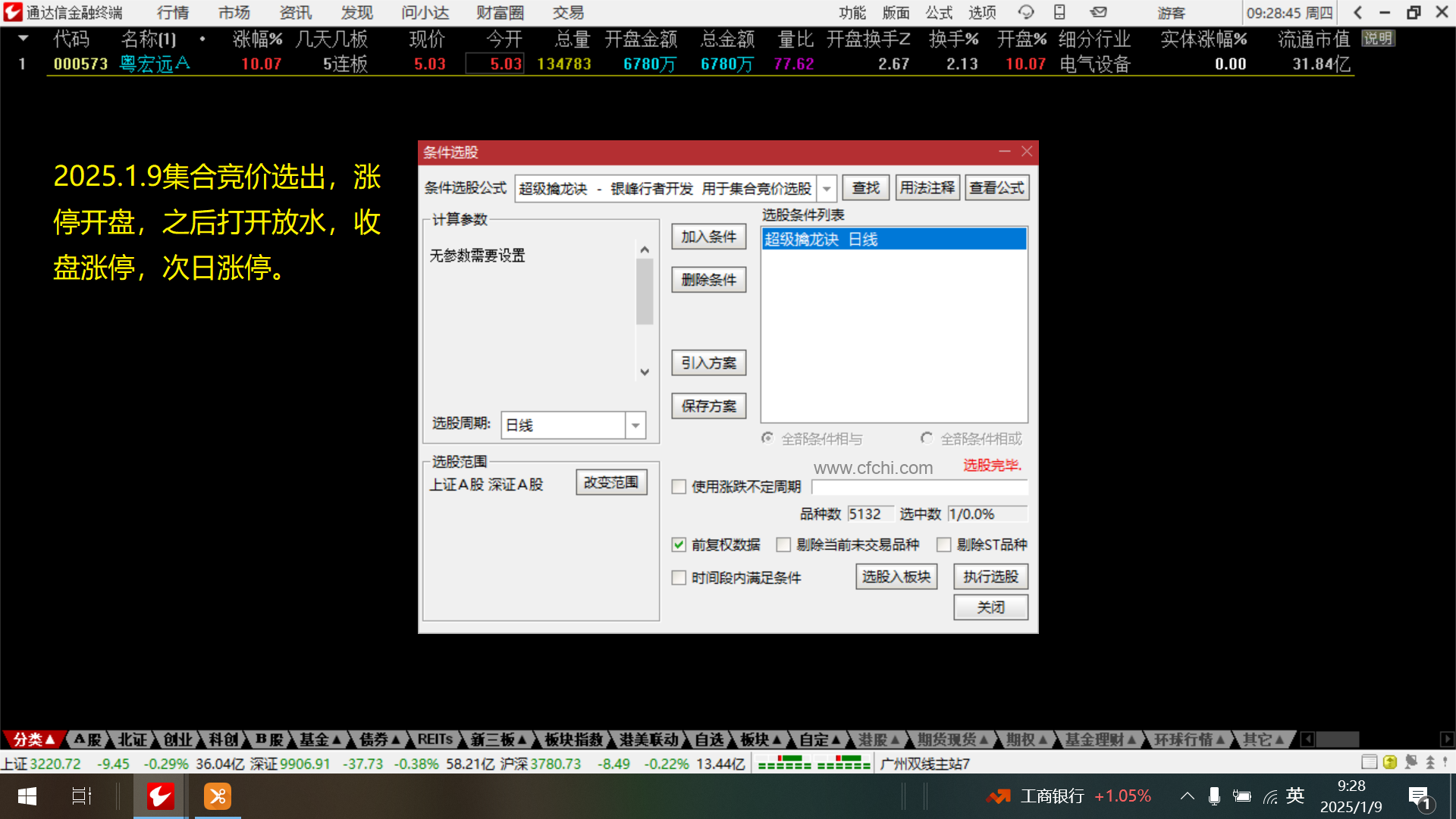Click the back arrow icon in title bar

pyautogui.click(x=1357, y=12)
